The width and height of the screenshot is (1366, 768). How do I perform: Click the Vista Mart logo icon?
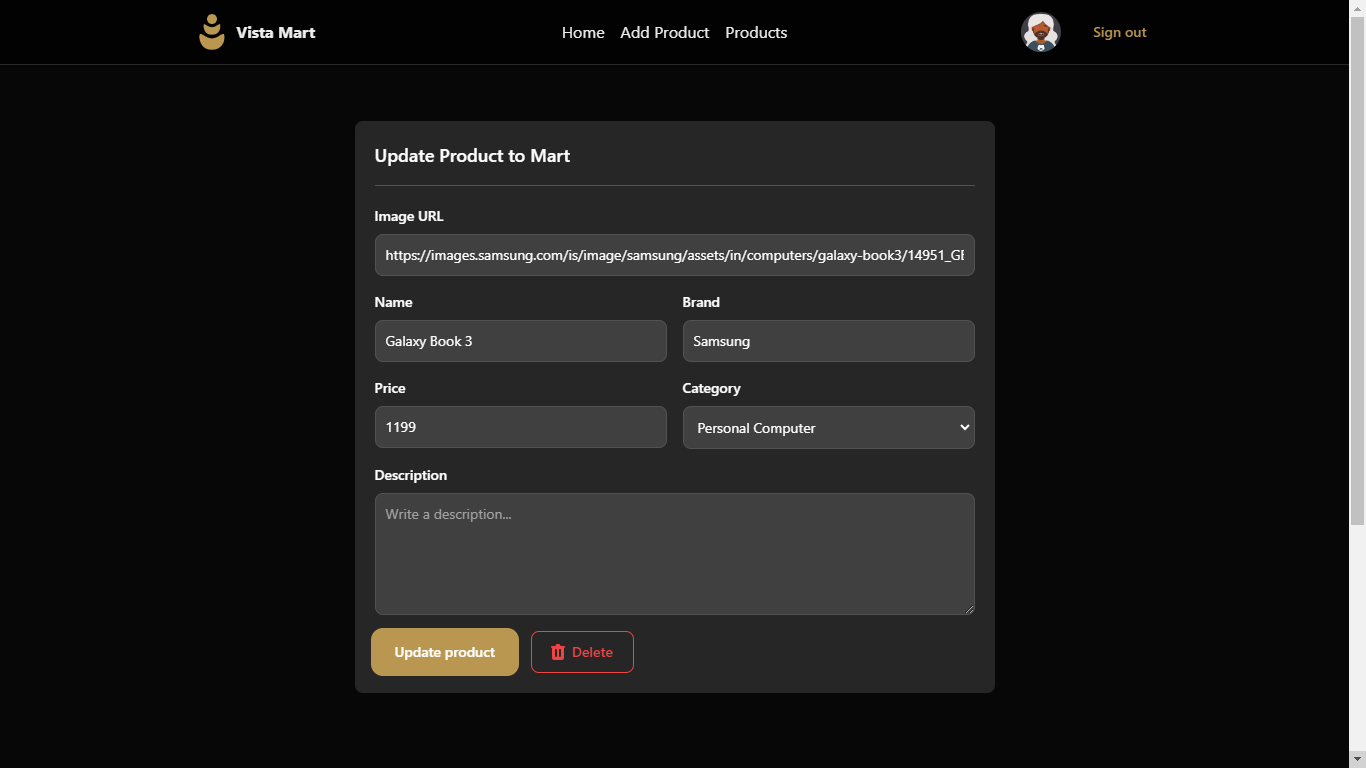tap(212, 32)
